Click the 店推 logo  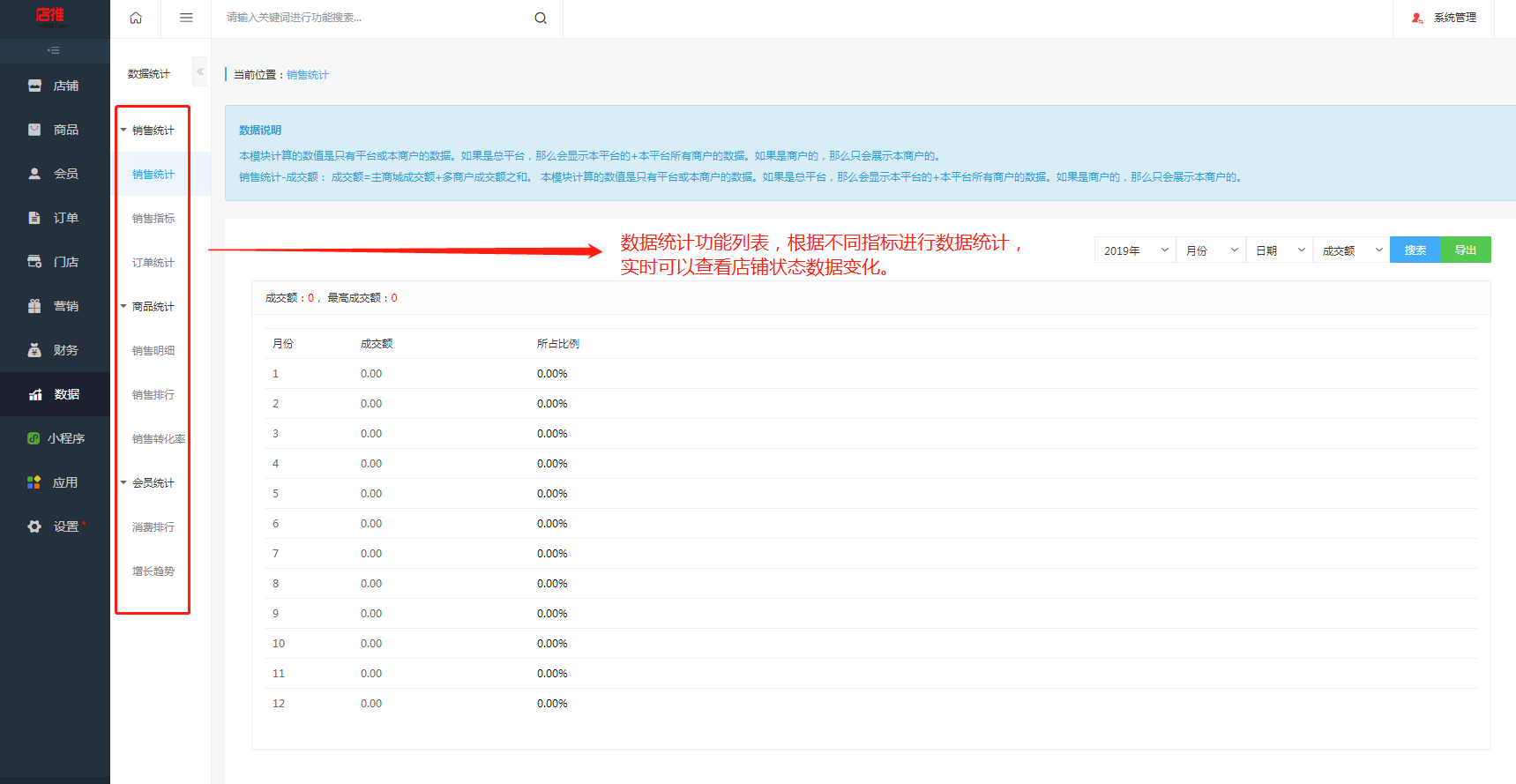tap(51, 17)
